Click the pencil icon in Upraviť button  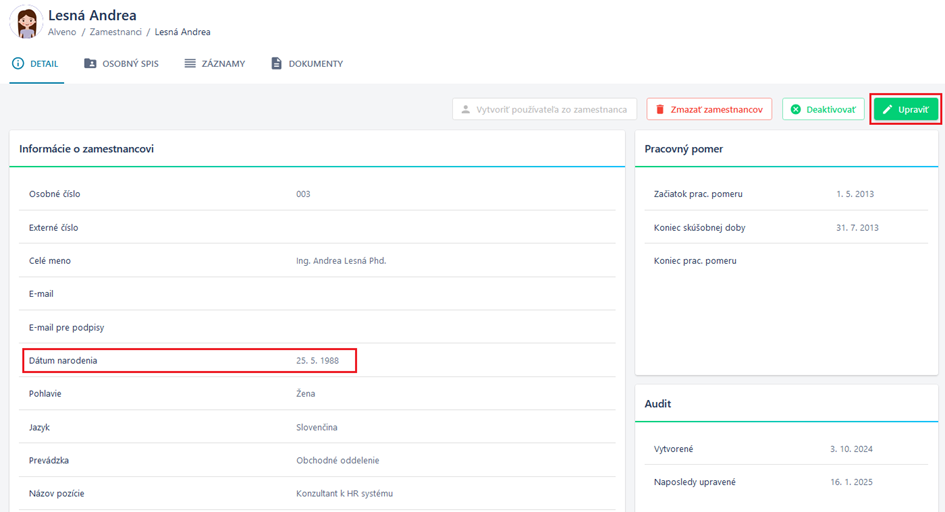887,109
